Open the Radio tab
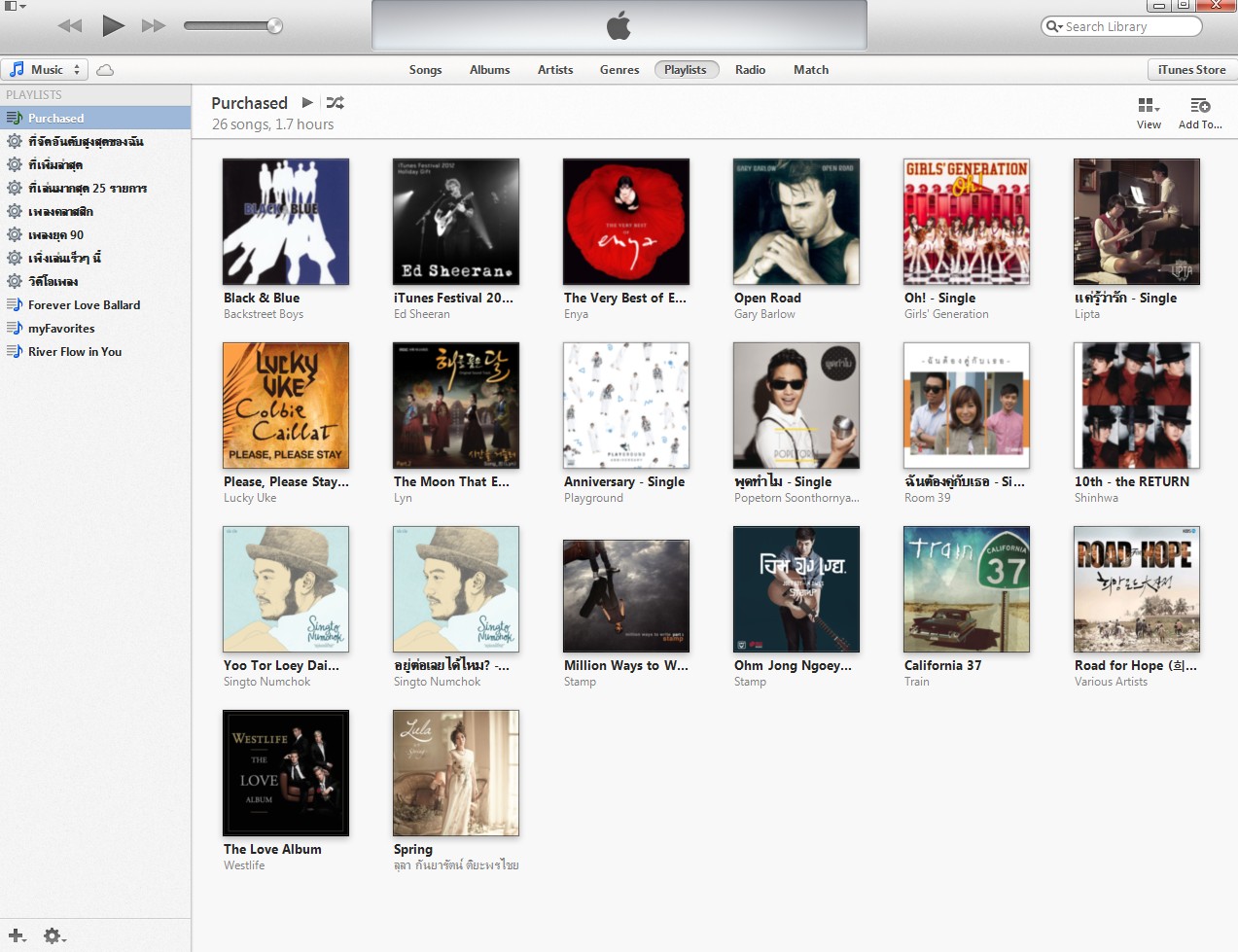1238x952 pixels. (x=750, y=70)
